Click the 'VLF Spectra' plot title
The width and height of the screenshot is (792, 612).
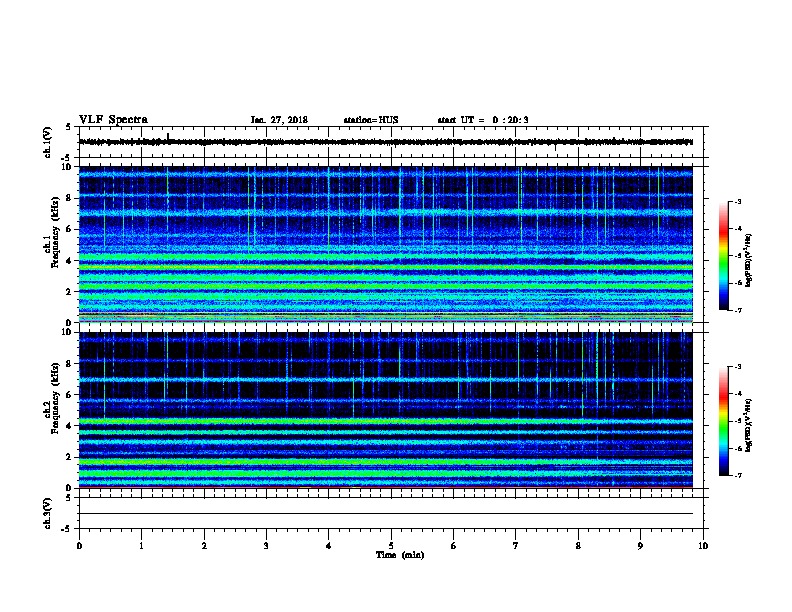[113, 120]
